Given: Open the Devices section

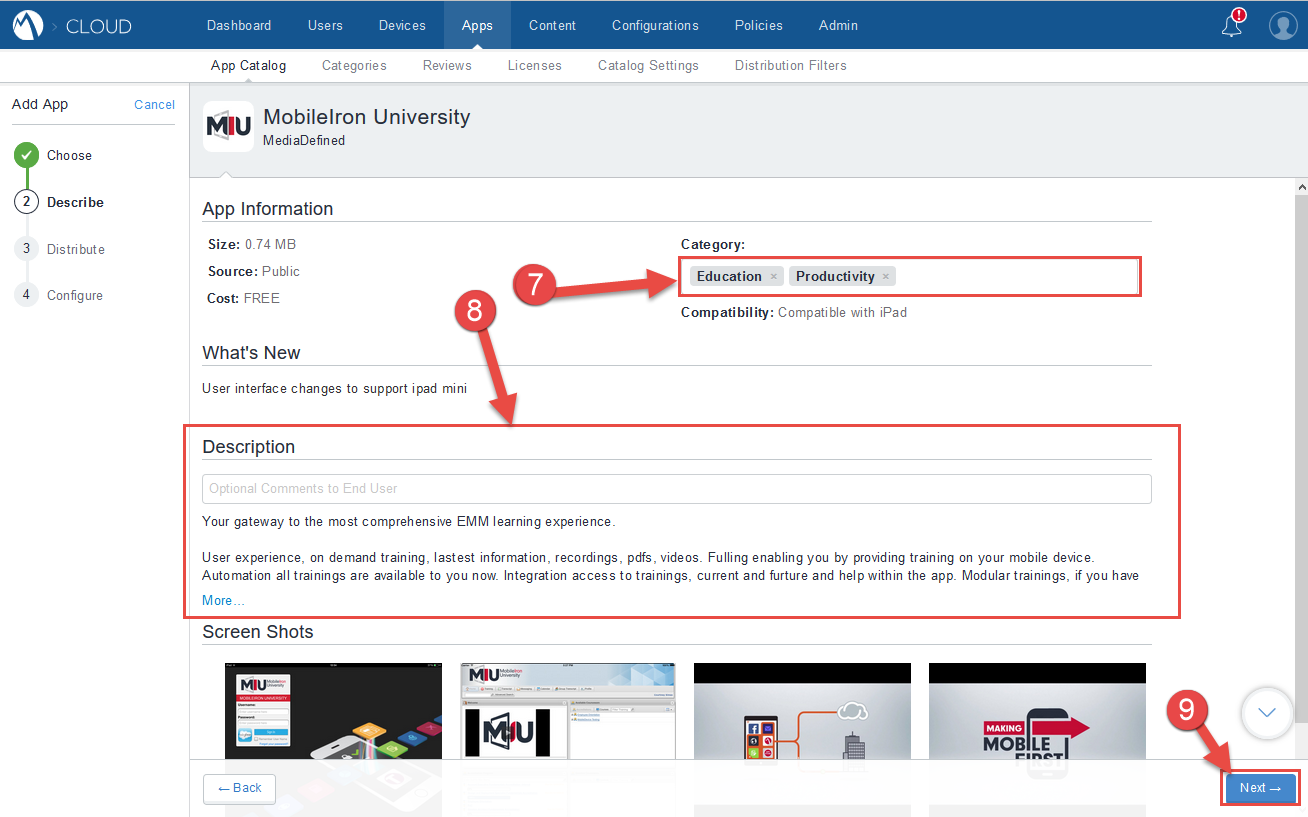Looking at the screenshot, I should [402, 25].
